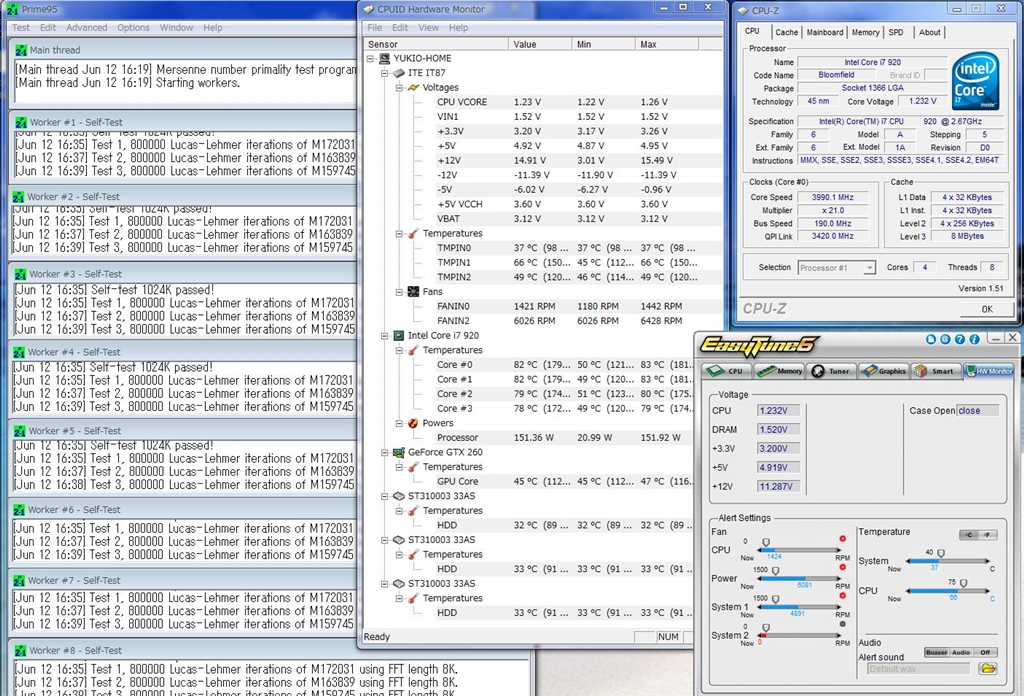Open EasyTune6 first round header icon
The image size is (1024, 696).
[x=931, y=339]
